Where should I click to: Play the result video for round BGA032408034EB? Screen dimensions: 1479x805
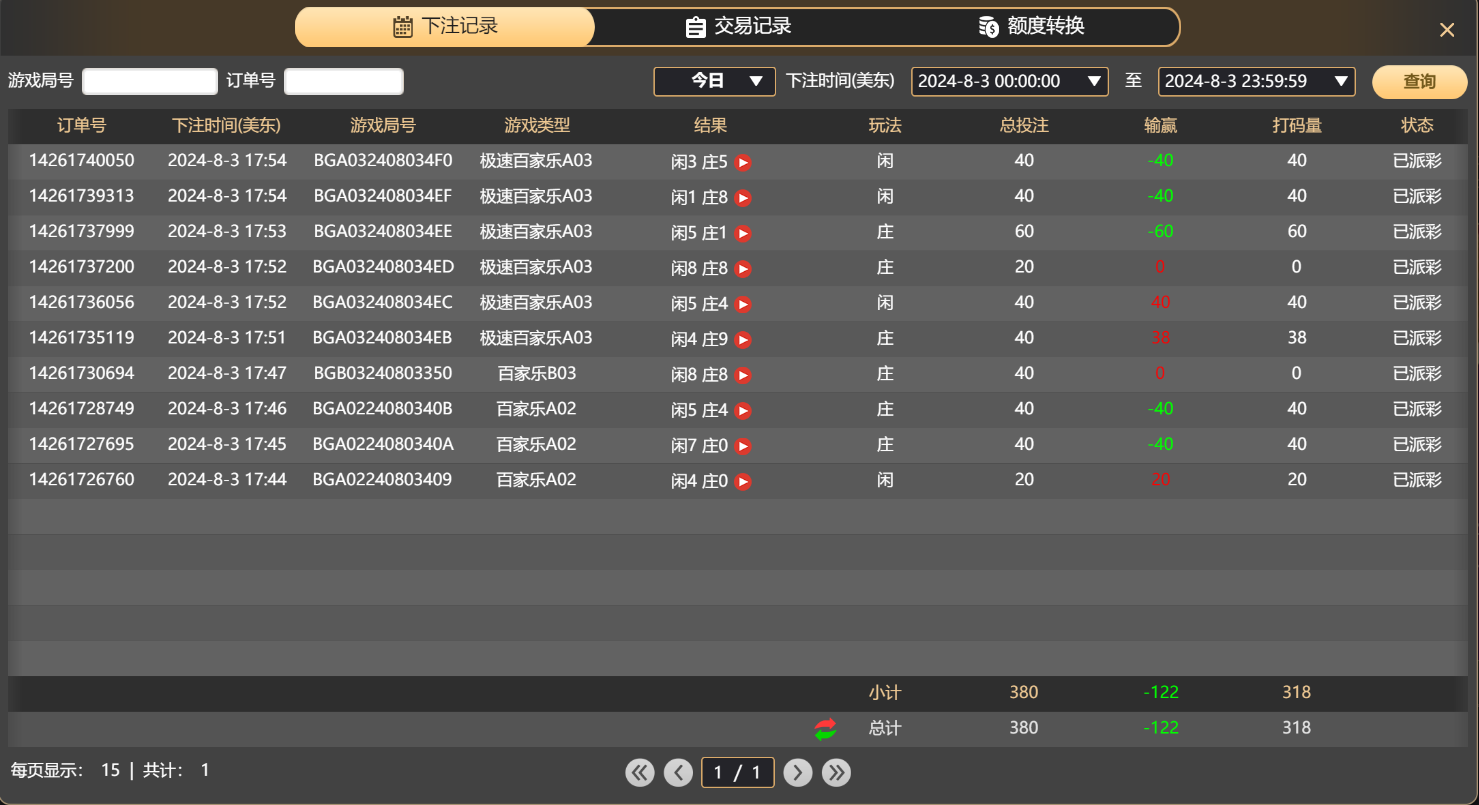click(742, 339)
